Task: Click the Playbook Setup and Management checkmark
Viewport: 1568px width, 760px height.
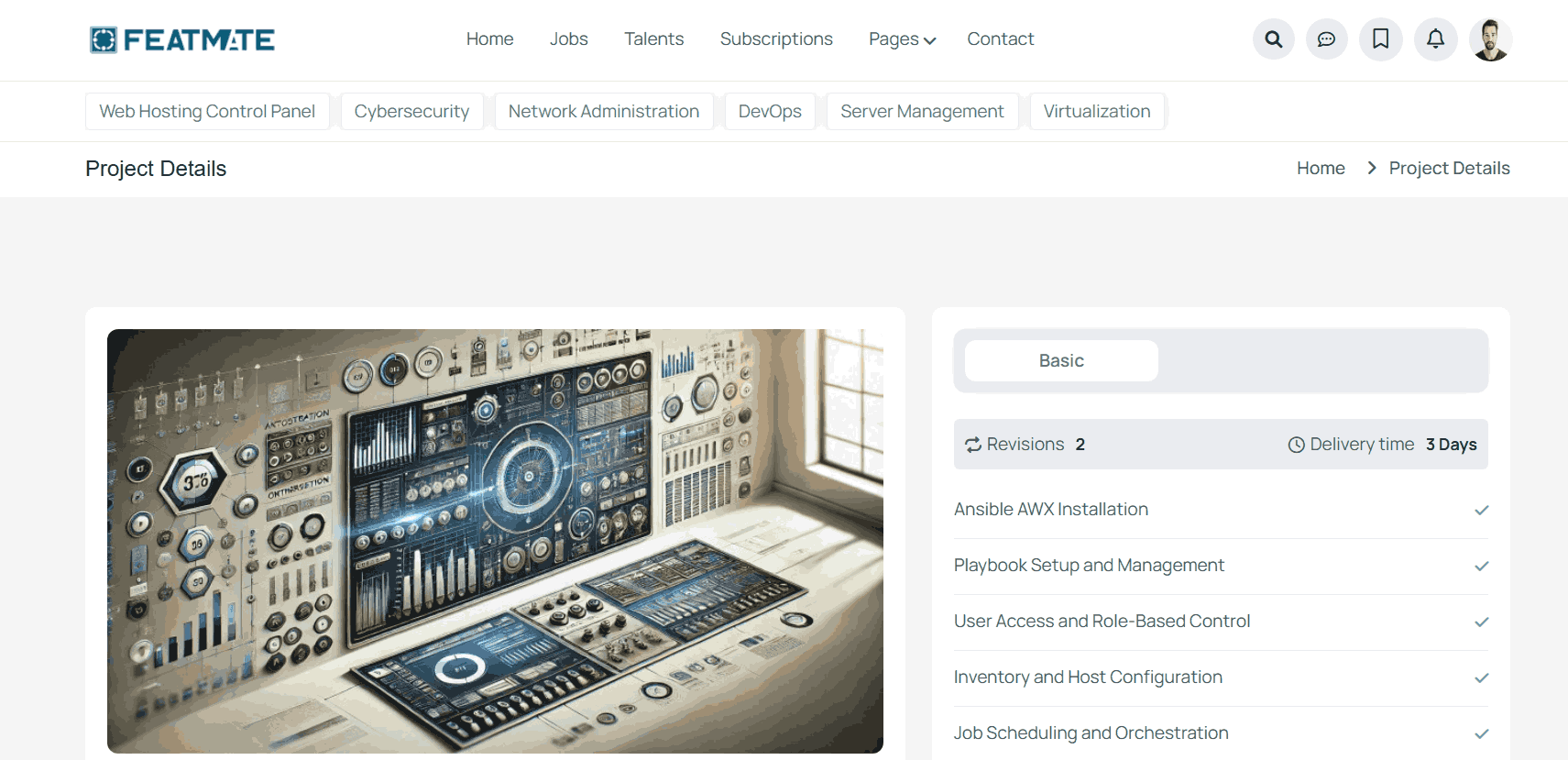Action: [1481, 567]
